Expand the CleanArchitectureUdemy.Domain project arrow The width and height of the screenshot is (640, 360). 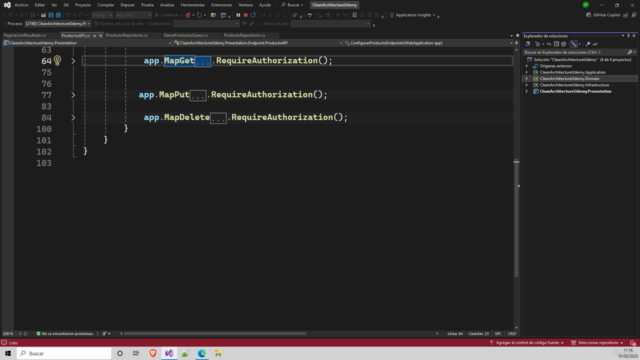527,79
